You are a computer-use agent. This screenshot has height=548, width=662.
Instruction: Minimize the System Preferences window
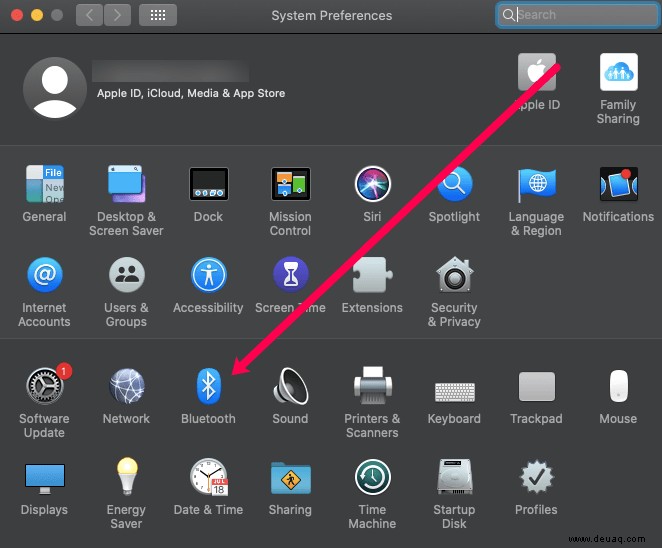[x=37, y=16]
